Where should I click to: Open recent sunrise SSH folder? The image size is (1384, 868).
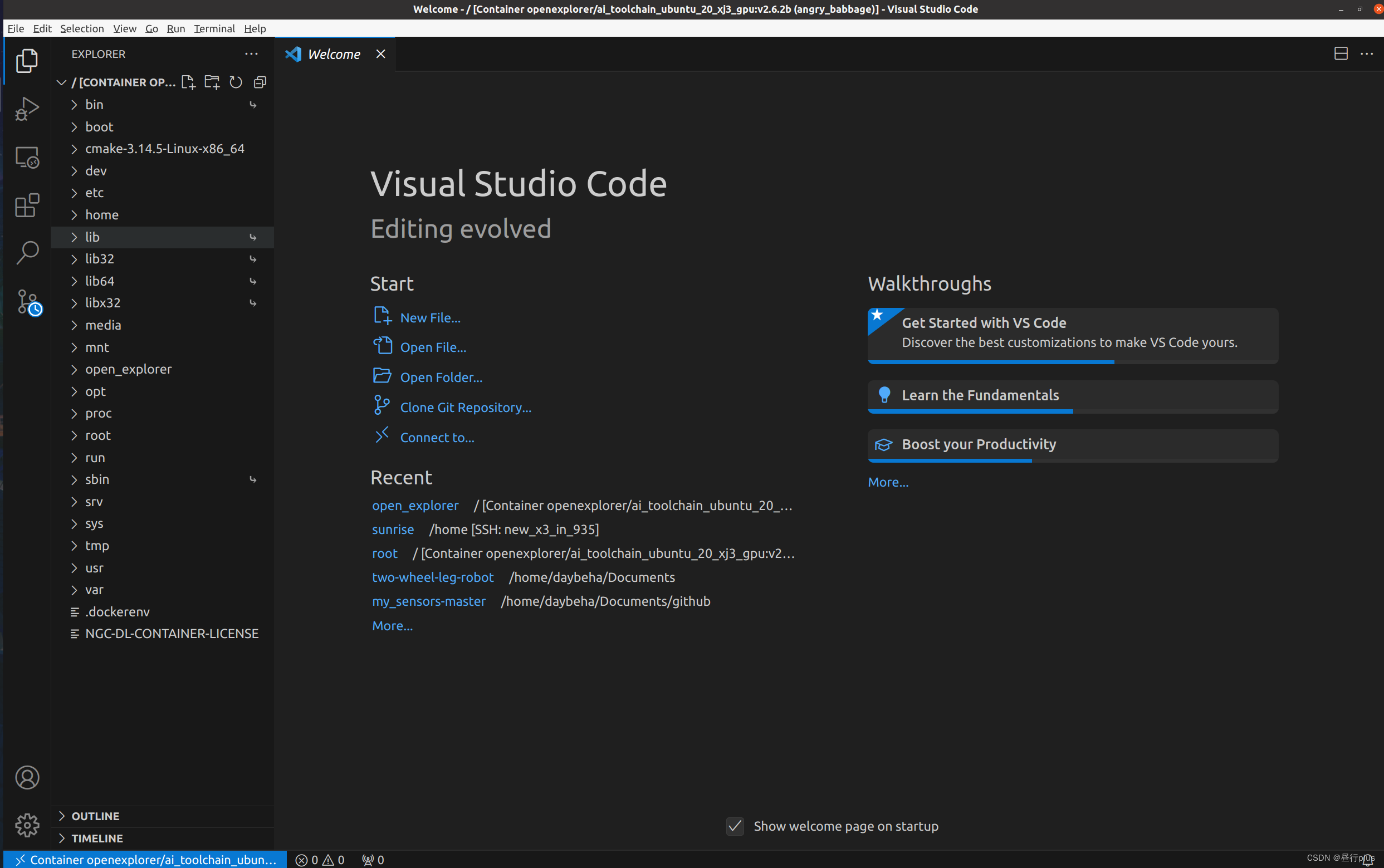[x=393, y=529]
